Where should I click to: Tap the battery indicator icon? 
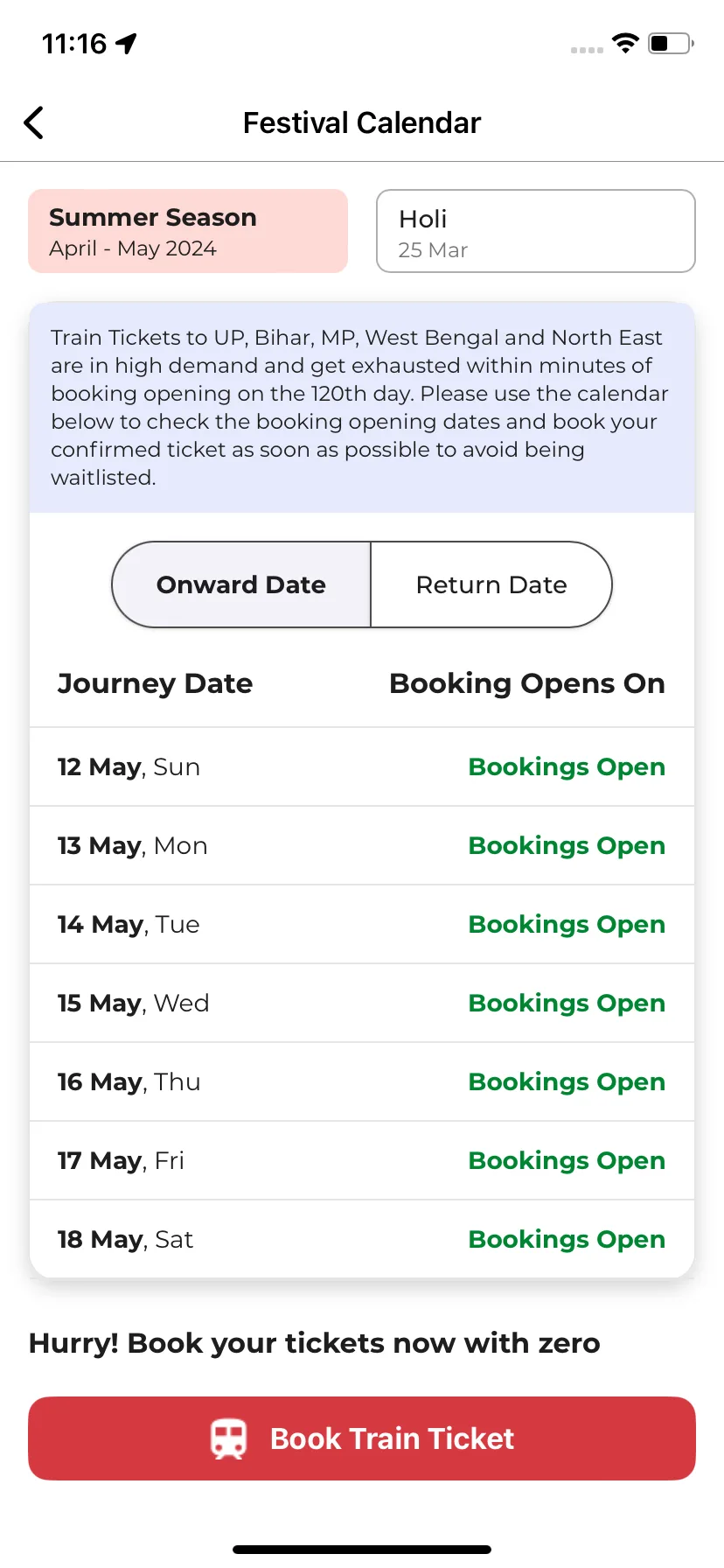pyautogui.click(x=671, y=43)
